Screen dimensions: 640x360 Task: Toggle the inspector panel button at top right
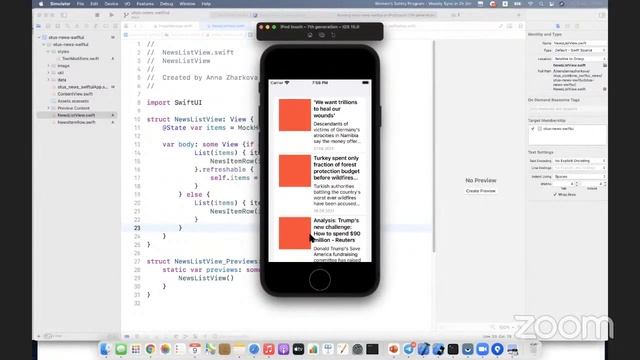[602, 15]
